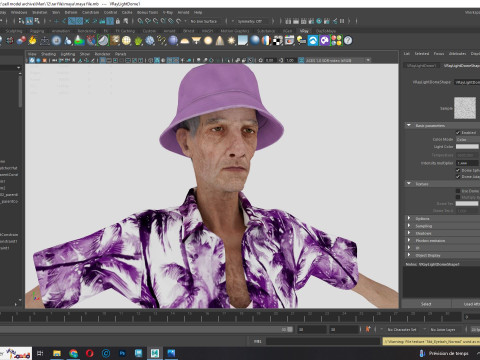Click the colored dots shelf icon
480x360 pixels.
point(336,41)
